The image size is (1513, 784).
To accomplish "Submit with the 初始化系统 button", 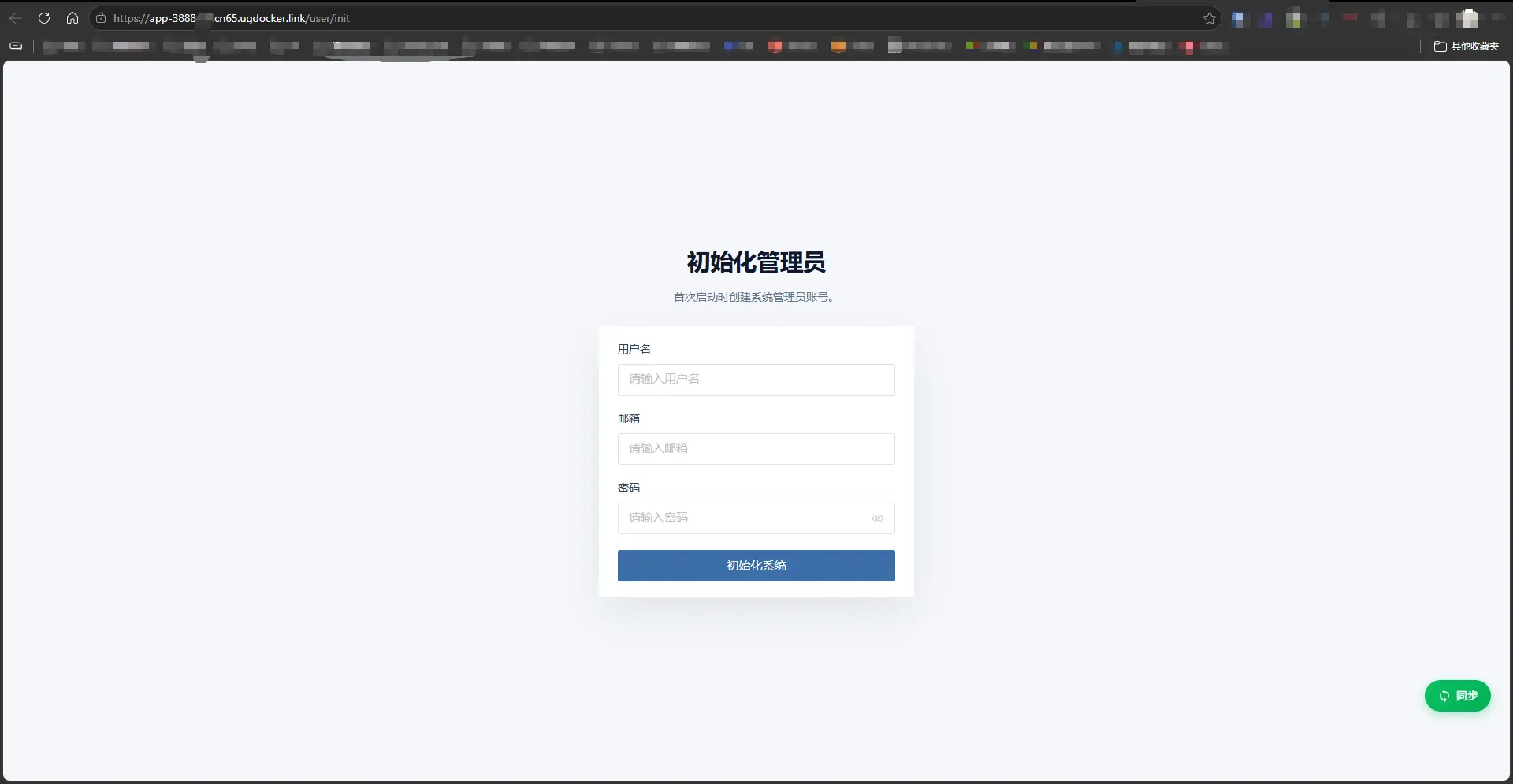I will coord(756,566).
